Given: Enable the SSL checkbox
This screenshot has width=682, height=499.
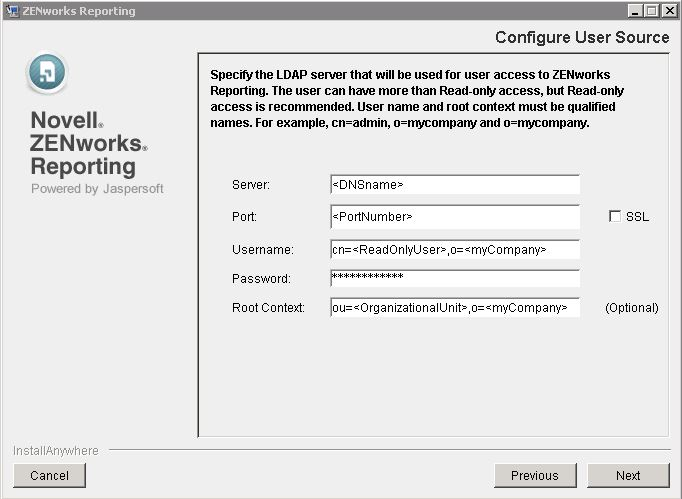Looking at the screenshot, I should coord(615,217).
